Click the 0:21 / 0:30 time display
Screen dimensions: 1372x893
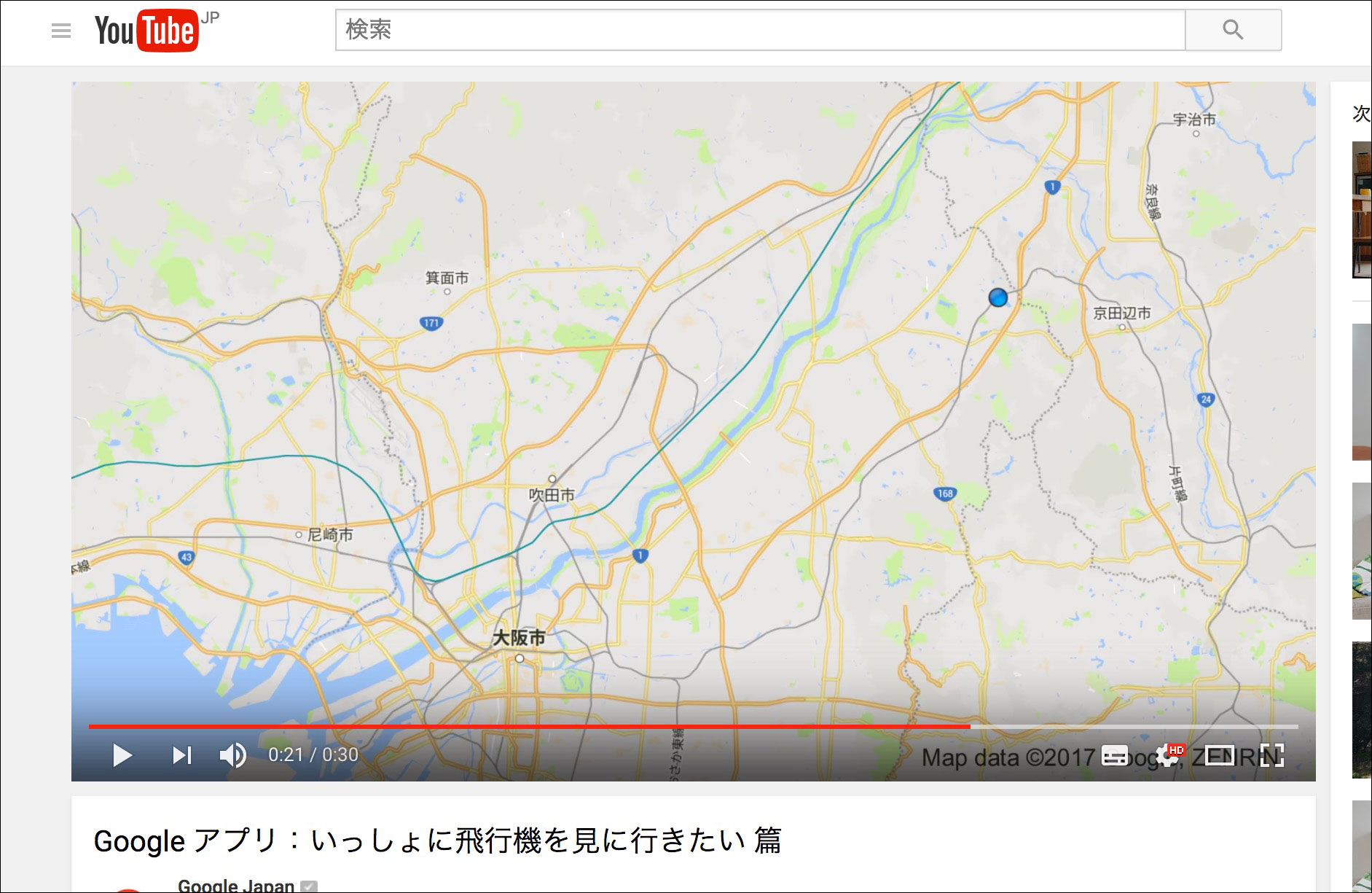tap(313, 755)
